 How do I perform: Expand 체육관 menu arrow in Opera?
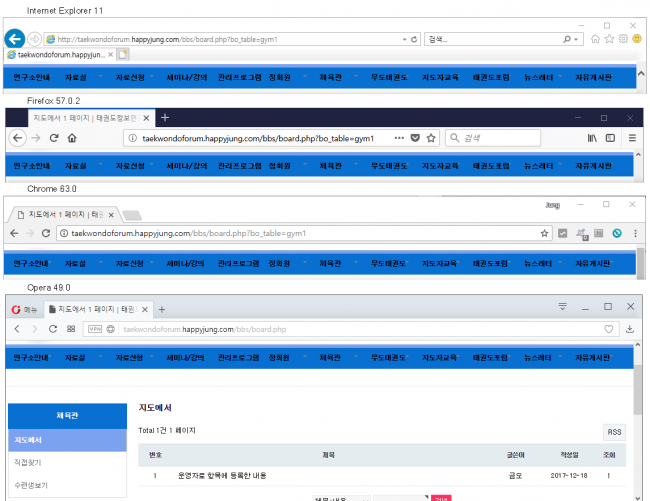tap(356, 356)
